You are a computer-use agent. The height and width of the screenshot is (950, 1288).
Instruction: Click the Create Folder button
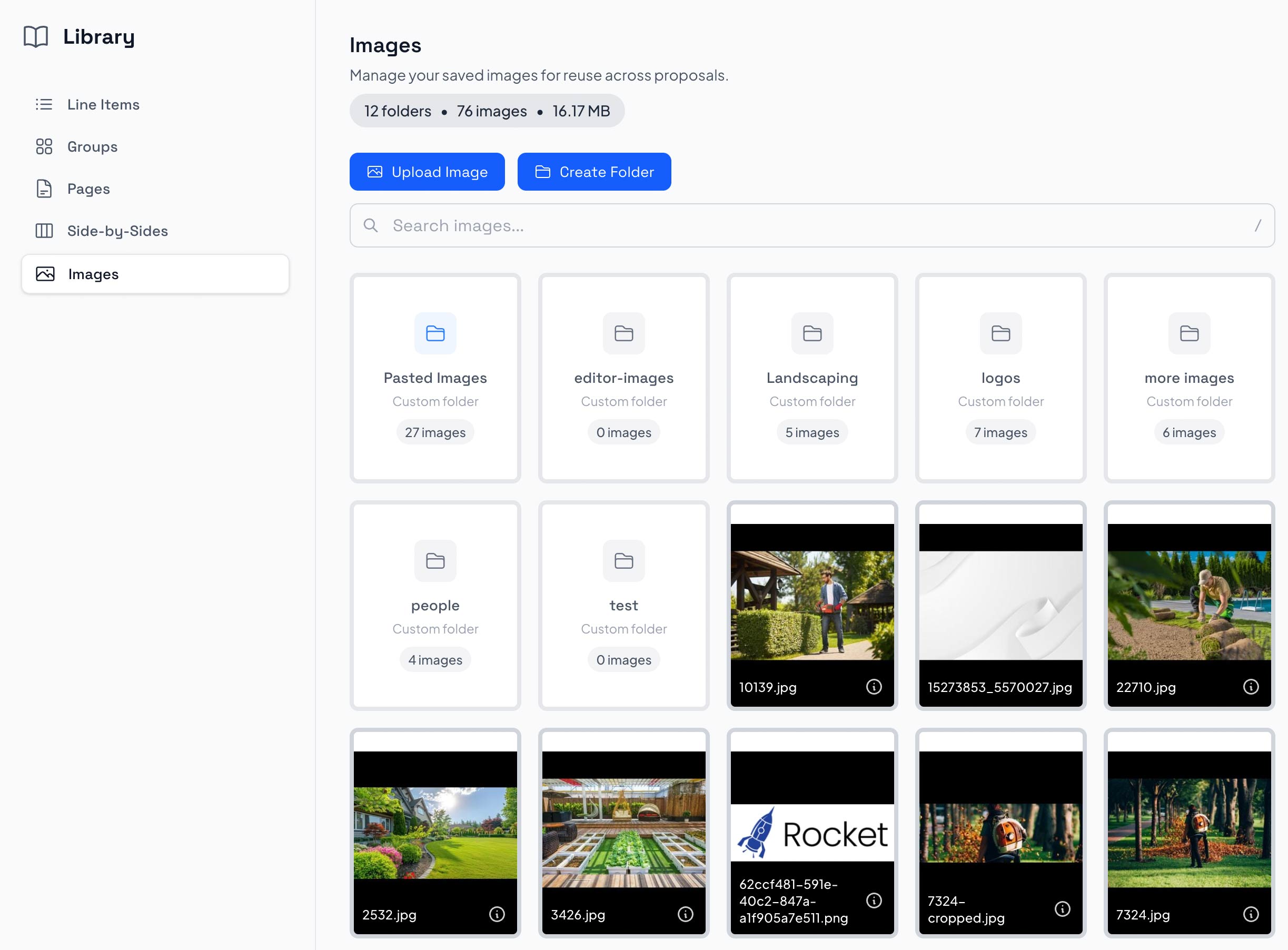click(x=594, y=171)
